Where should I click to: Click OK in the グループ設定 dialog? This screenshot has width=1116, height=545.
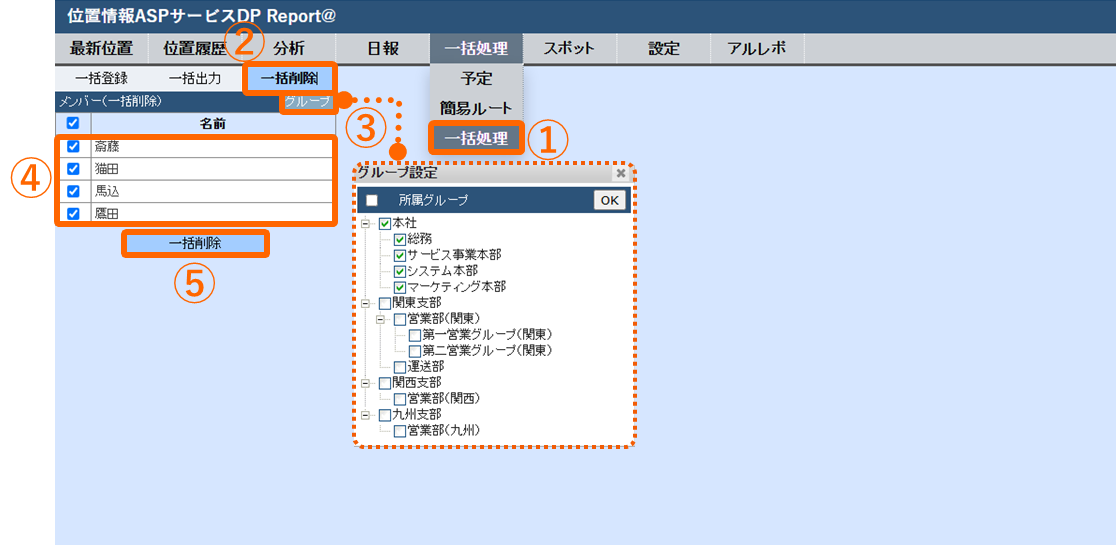click(610, 201)
